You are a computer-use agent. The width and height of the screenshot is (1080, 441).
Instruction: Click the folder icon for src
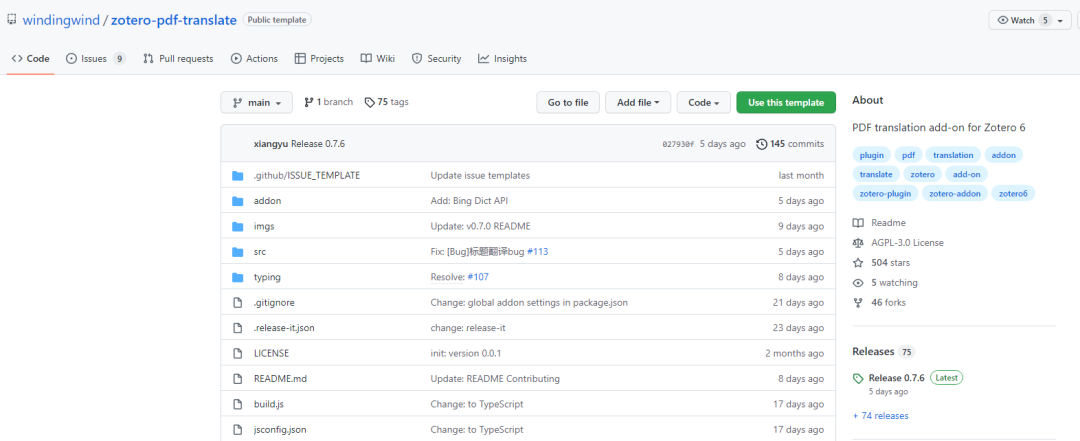click(x=238, y=252)
